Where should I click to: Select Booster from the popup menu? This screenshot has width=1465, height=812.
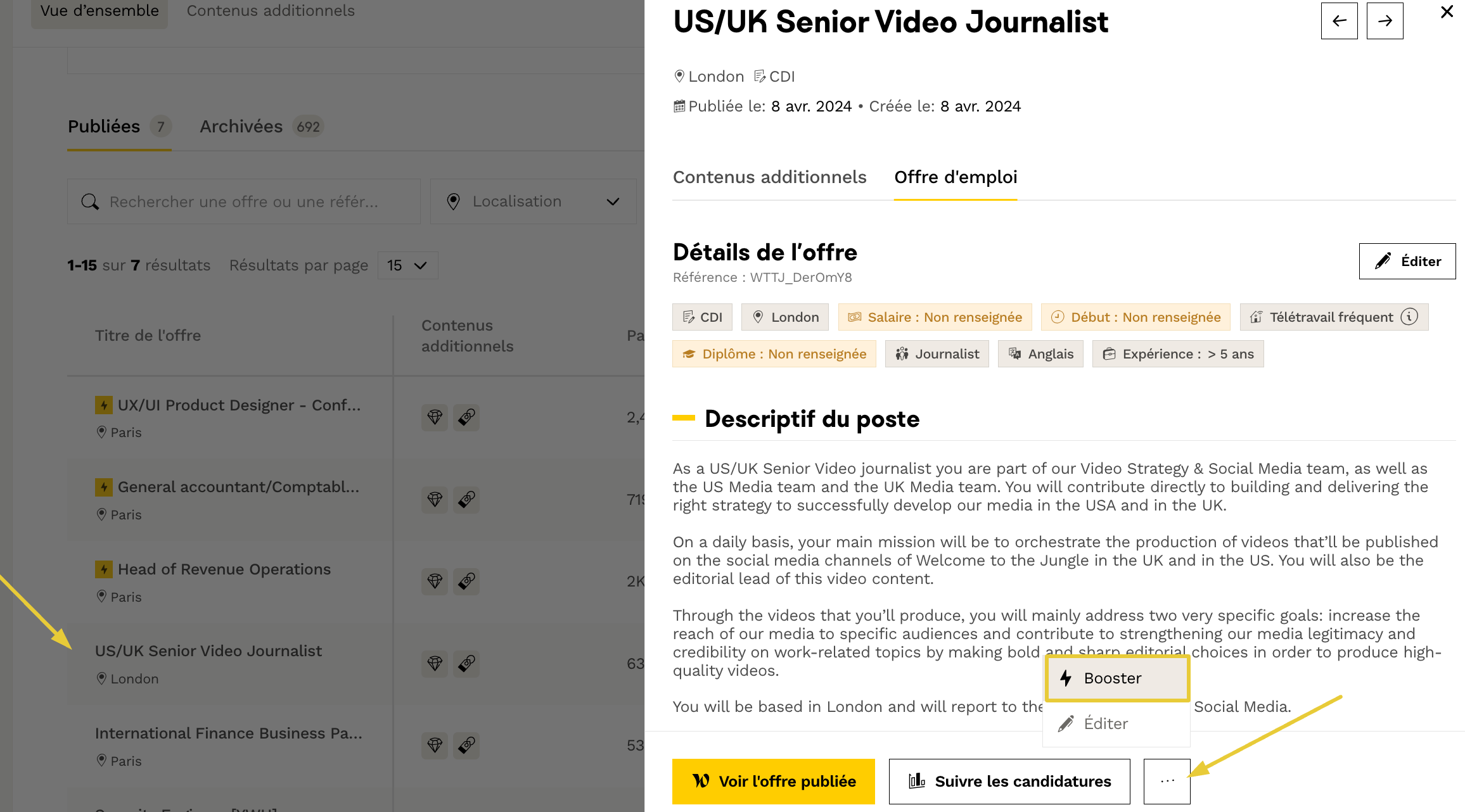tap(1116, 678)
